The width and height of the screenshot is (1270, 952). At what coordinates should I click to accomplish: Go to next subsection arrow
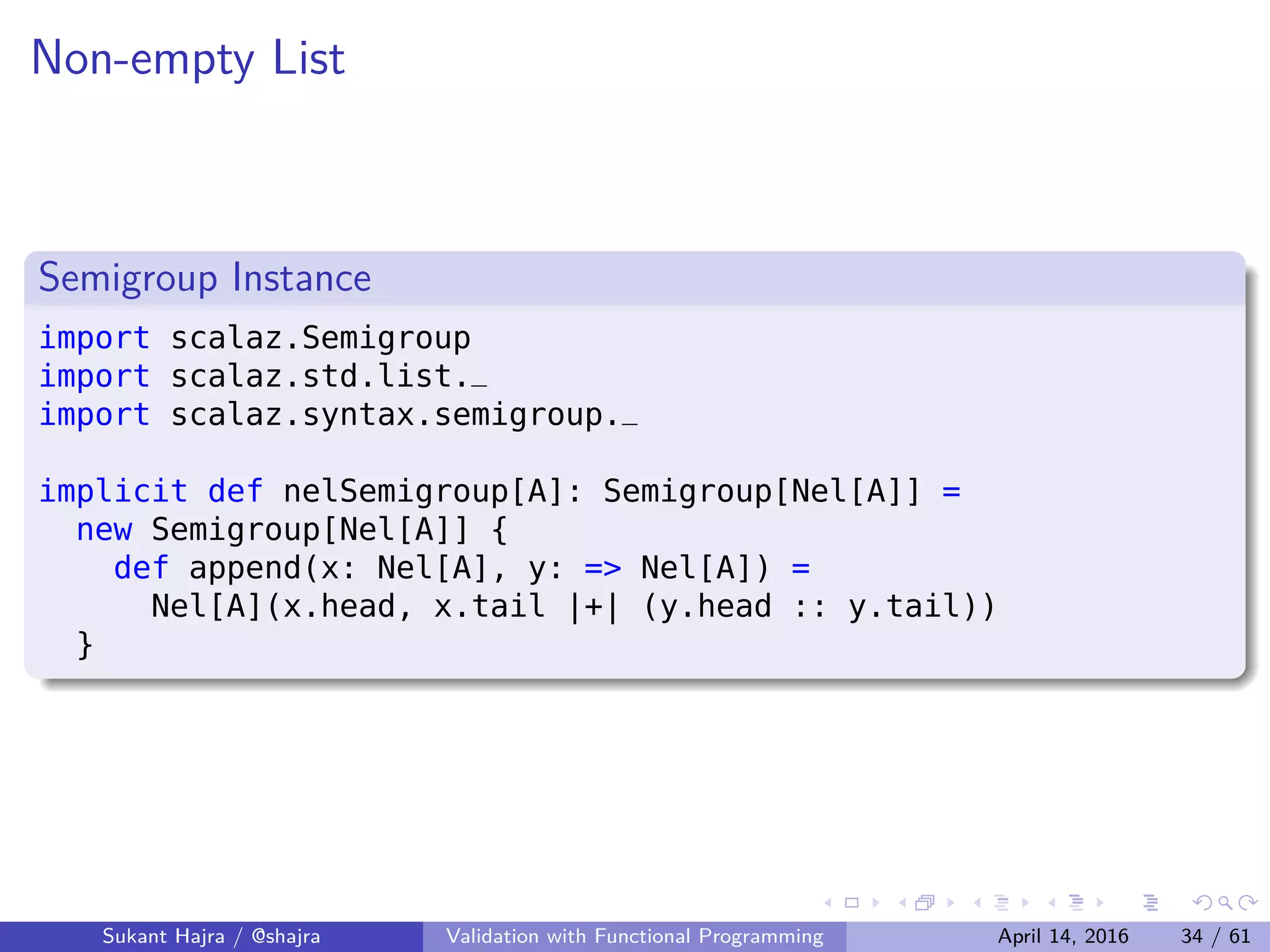(1025, 903)
